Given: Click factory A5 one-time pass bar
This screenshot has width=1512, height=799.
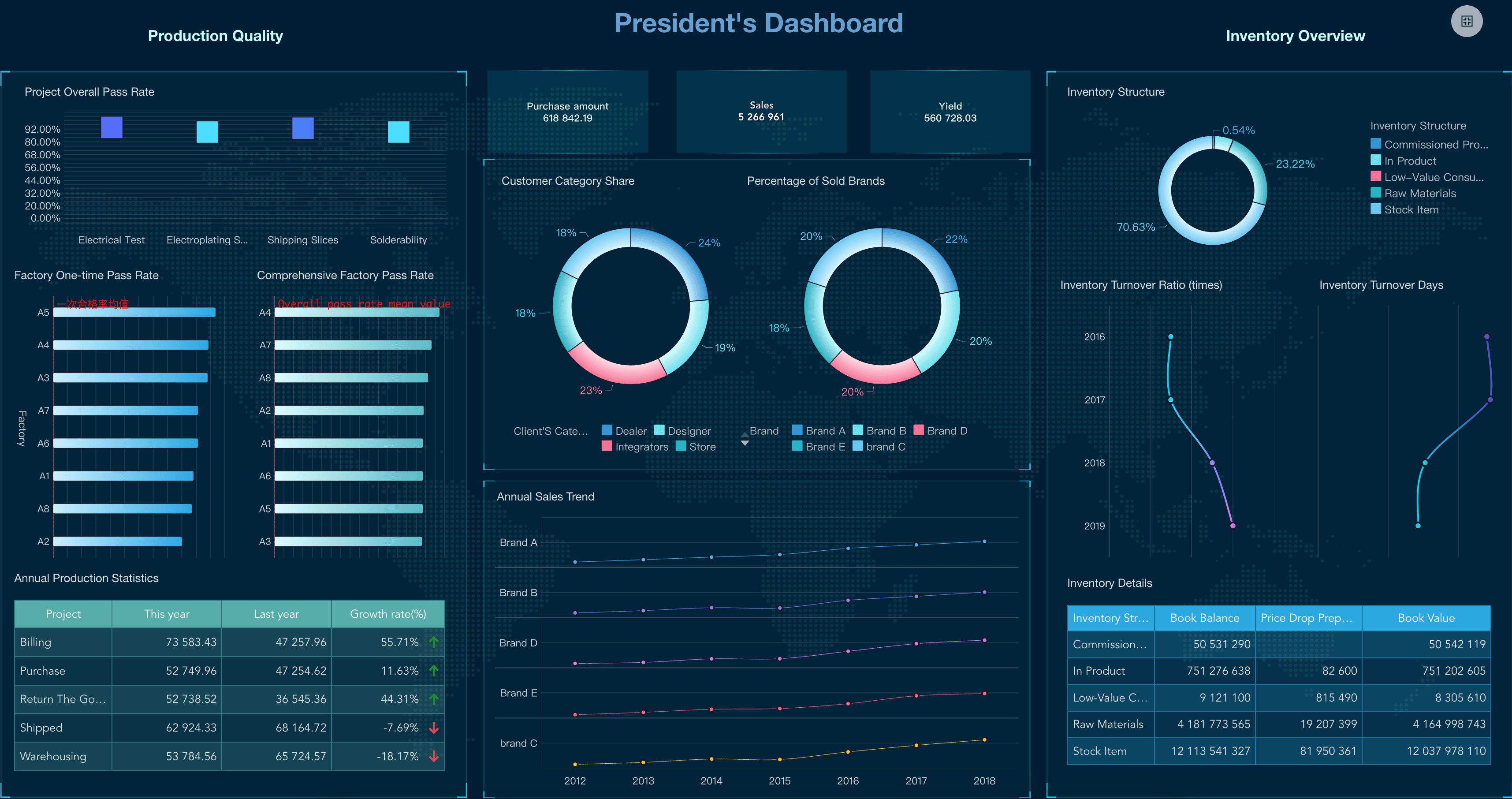Looking at the screenshot, I should coord(134,312).
